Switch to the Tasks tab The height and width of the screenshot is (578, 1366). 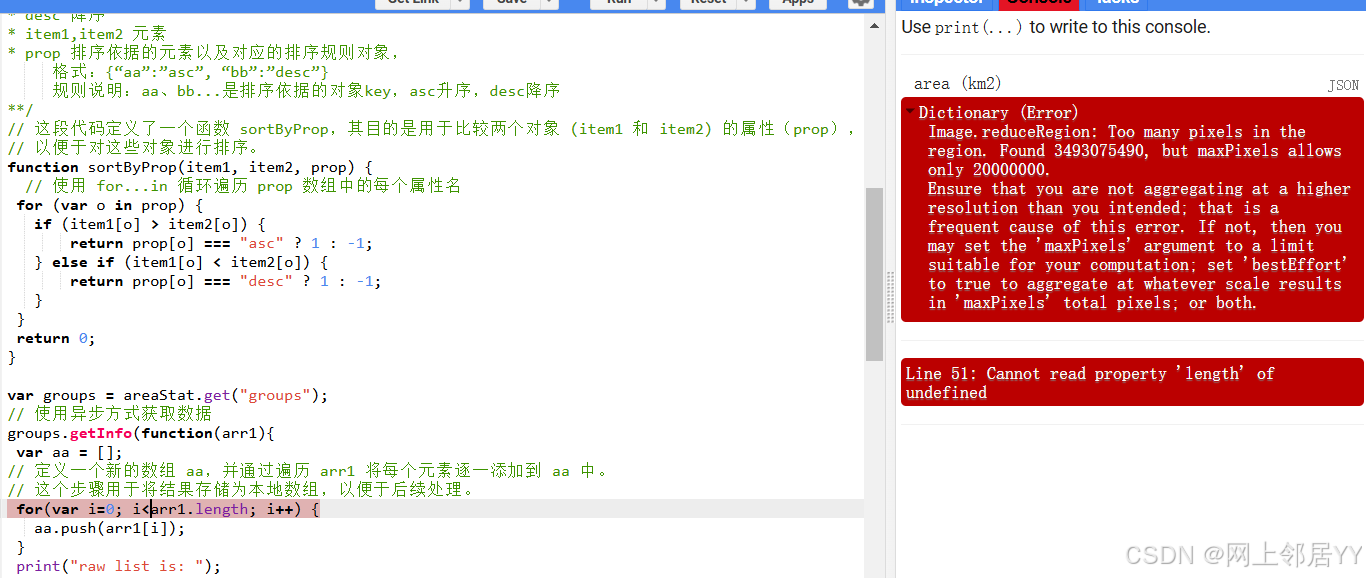[x=1117, y=3]
